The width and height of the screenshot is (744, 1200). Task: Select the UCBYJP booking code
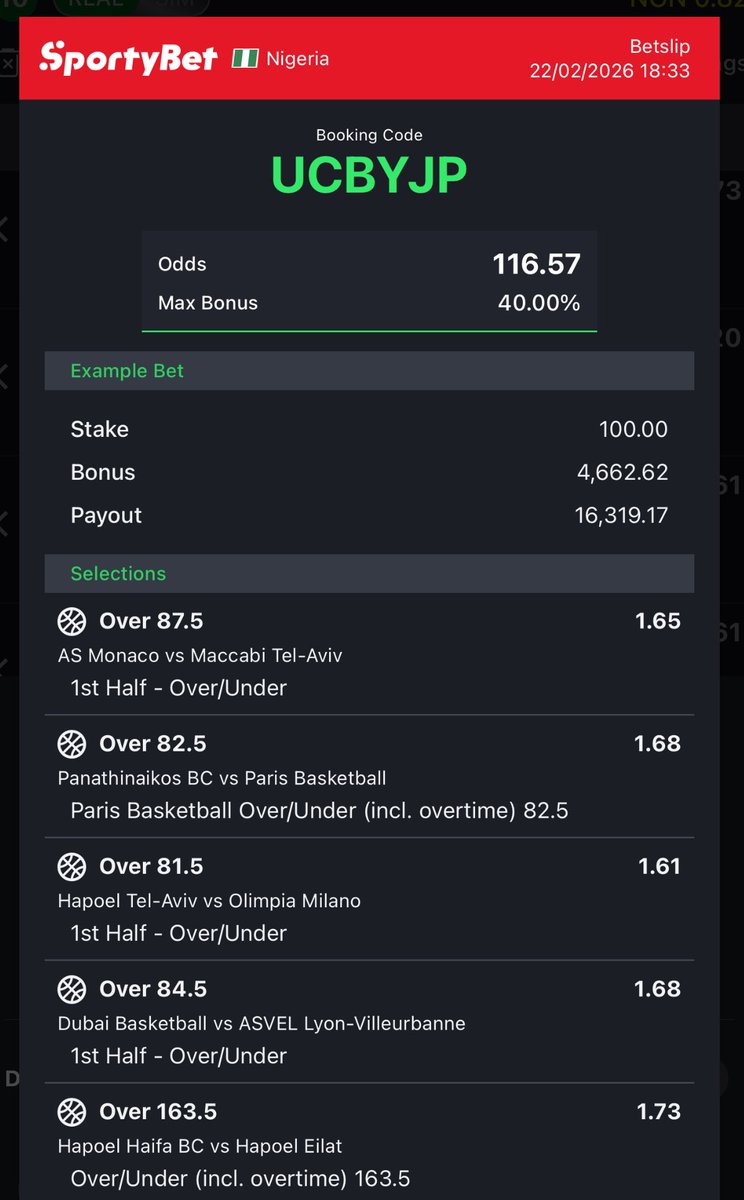(369, 176)
